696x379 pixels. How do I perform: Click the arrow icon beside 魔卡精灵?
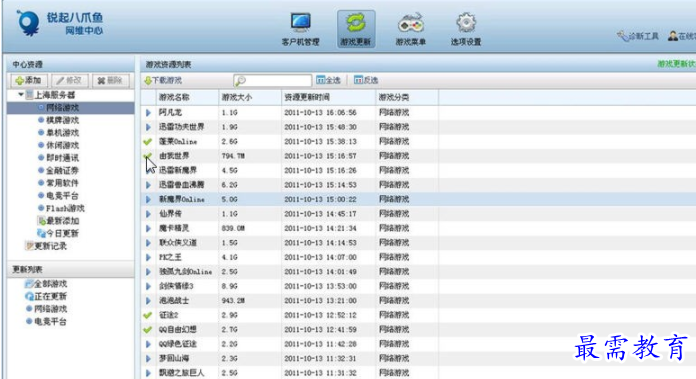pyautogui.click(x=148, y=228)
